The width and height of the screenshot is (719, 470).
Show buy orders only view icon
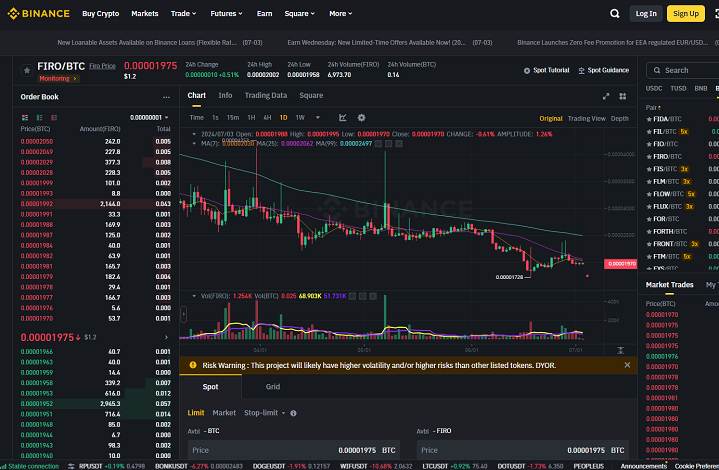(x=39, y=118)
